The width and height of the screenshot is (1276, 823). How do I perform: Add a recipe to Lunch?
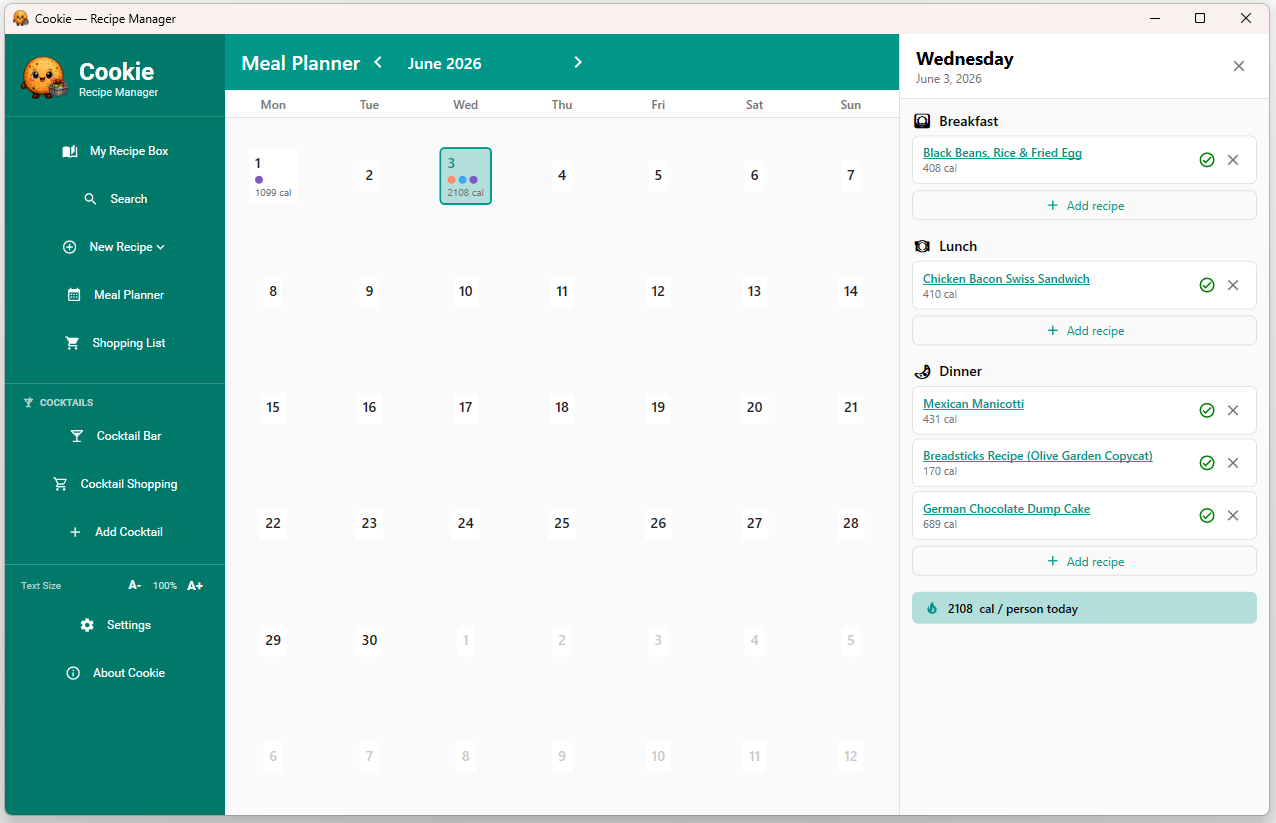click(x=1084, y=330)
